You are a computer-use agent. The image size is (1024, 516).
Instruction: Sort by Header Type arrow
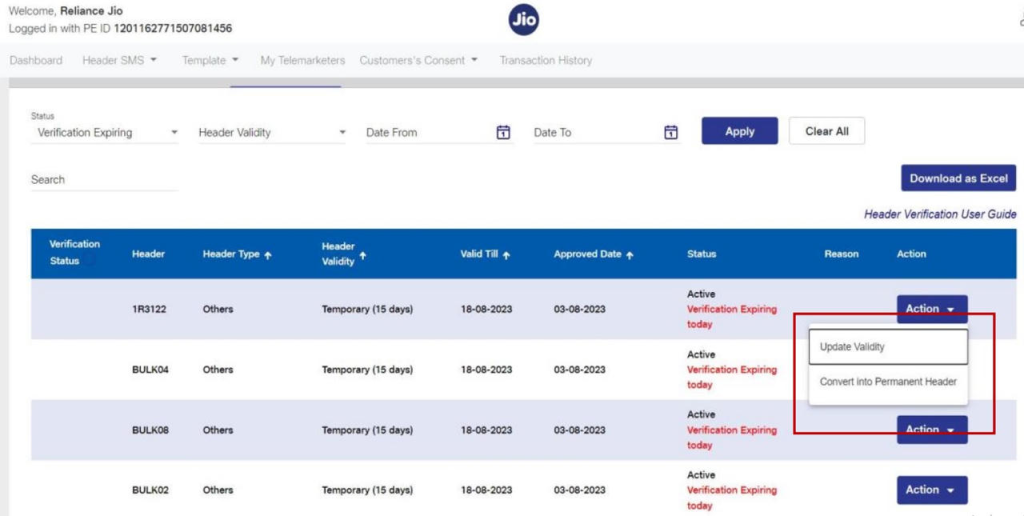268,255
